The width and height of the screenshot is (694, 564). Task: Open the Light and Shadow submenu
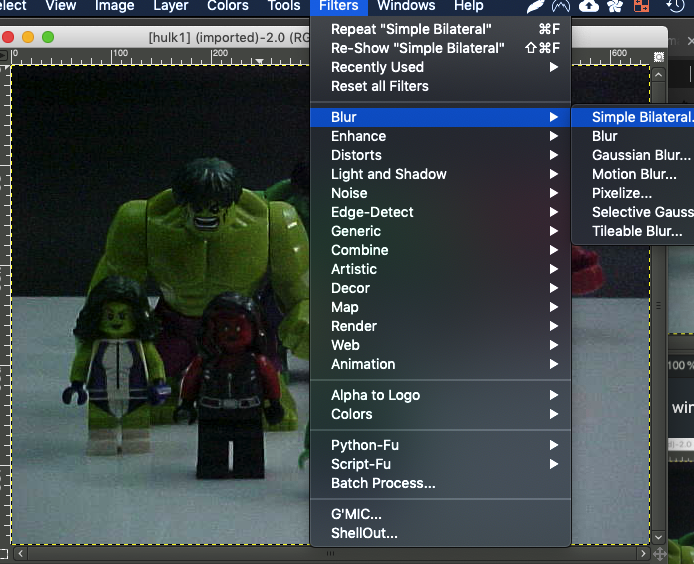(x=440, y=174)
